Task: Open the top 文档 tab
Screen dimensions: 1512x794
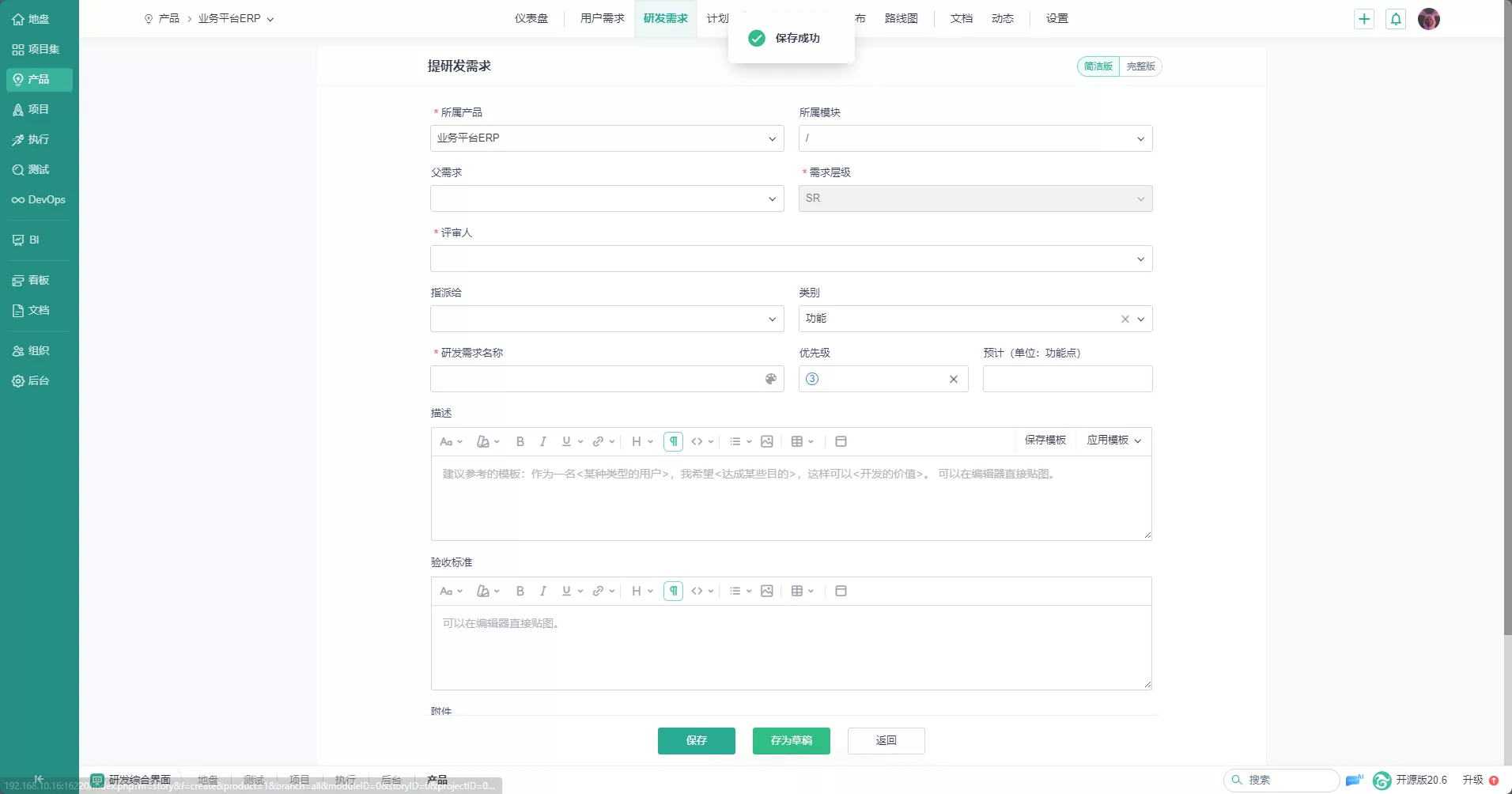Action: pos(961,18)
